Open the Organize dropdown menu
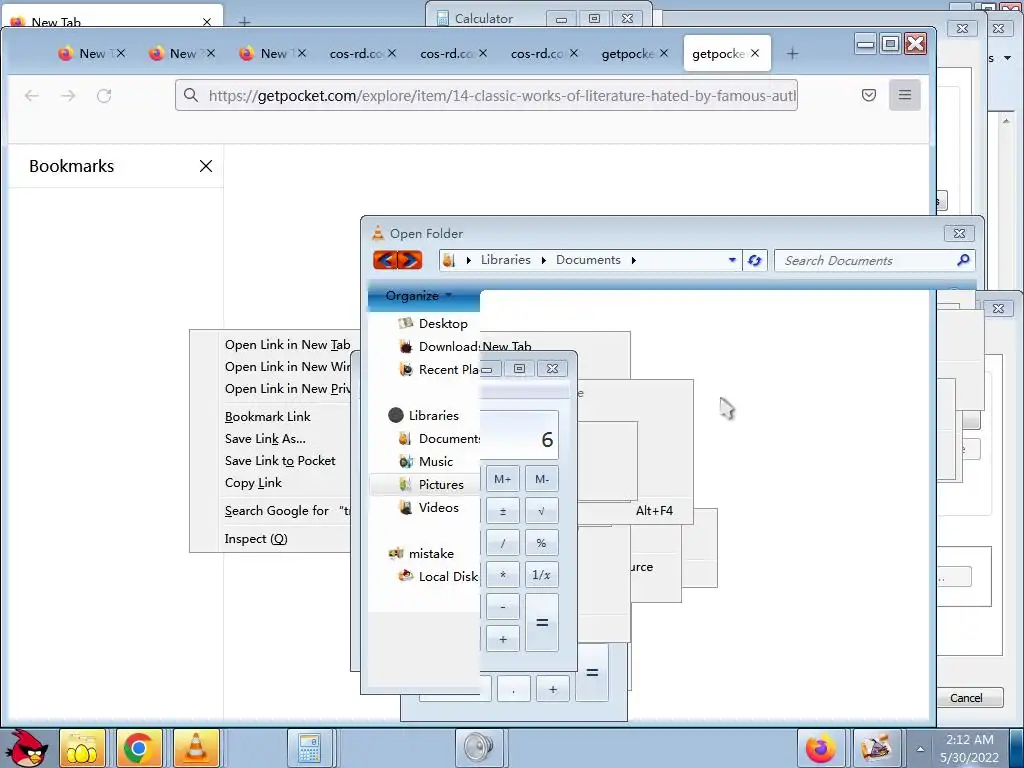 tap(419, 296)
